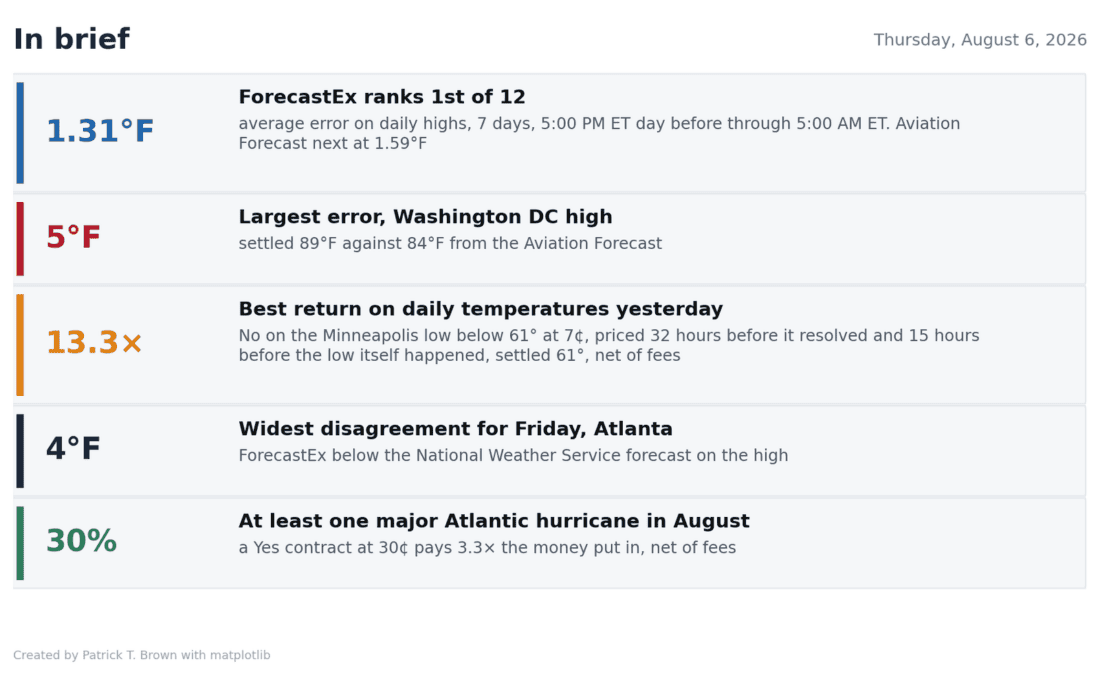This screenshot has width=1100, height=675.
Task: Click the blue color bar beside 1.31°F
Action: [x=20, y=133]
